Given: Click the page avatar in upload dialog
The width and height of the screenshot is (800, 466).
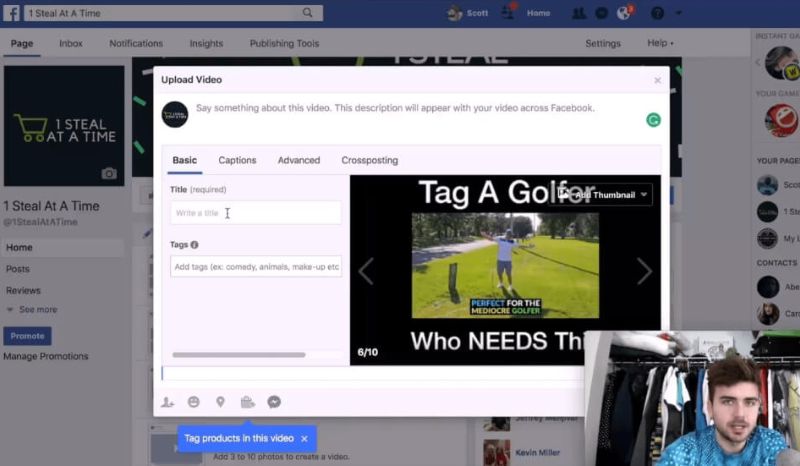Looking at the screenshot, I should 175,114.
